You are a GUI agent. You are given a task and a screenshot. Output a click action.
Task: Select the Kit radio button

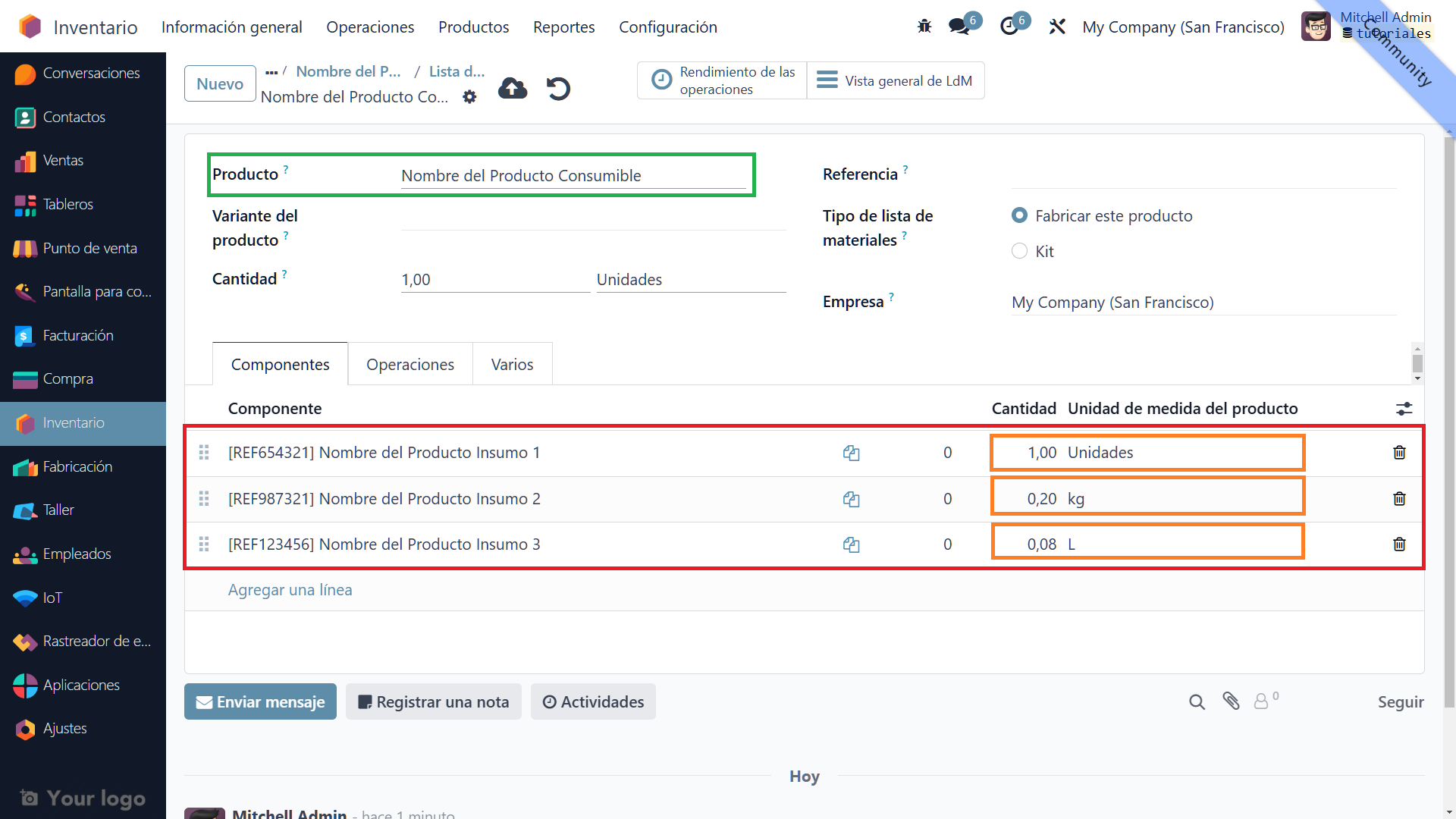pos(1020,251)
